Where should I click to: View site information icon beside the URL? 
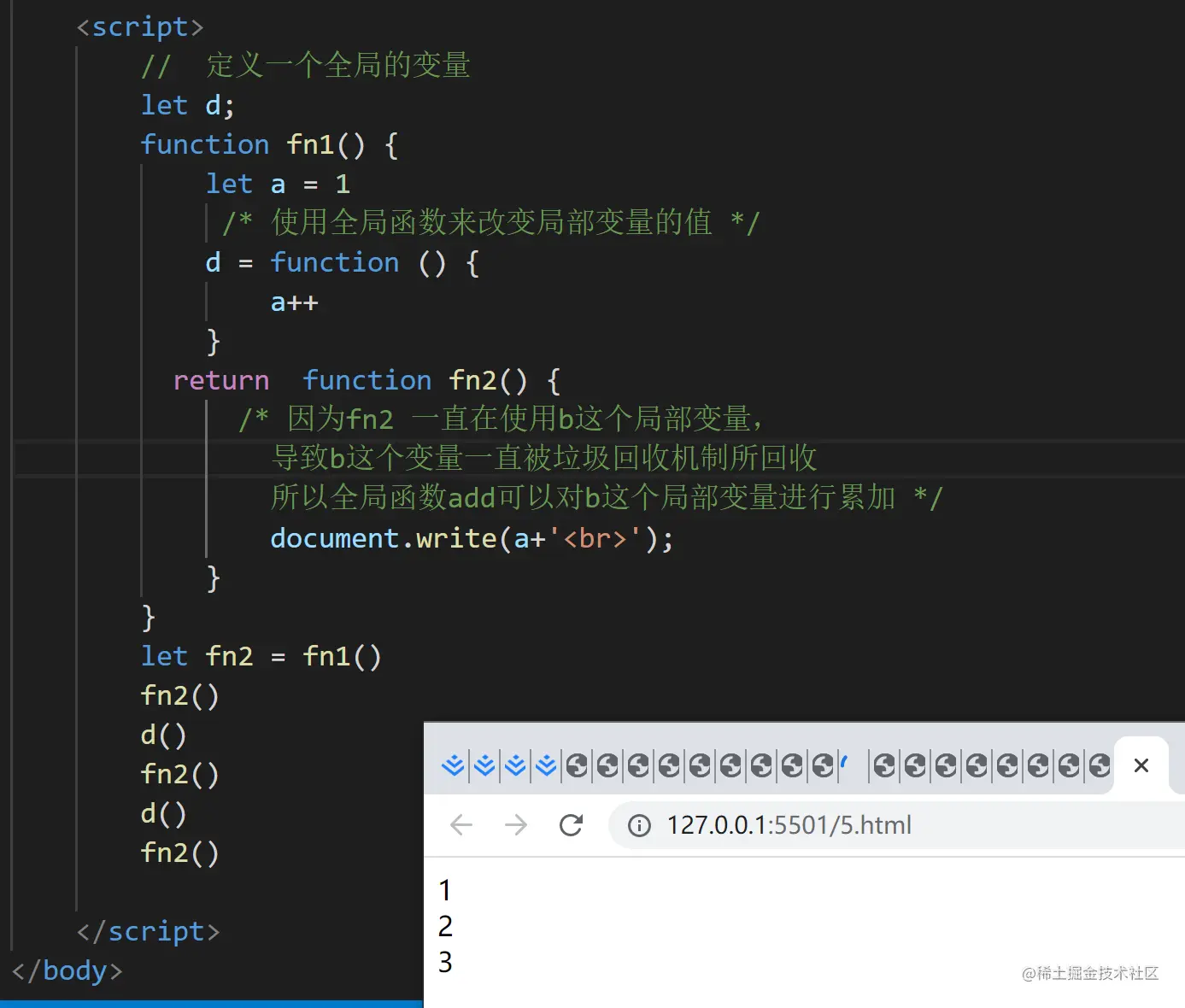tap(639, 825)
